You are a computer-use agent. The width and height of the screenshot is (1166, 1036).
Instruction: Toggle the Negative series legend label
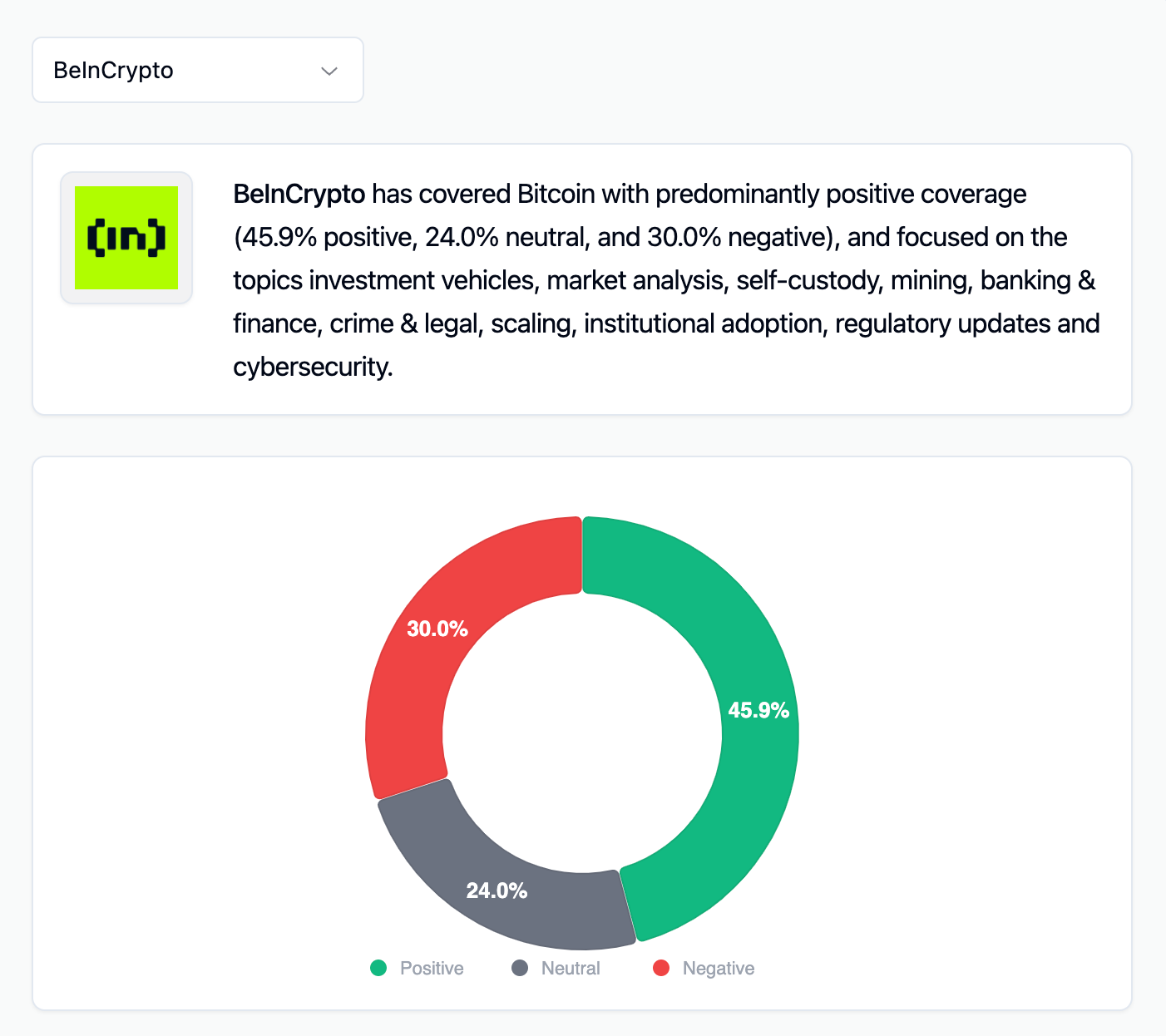click(719, 968)
